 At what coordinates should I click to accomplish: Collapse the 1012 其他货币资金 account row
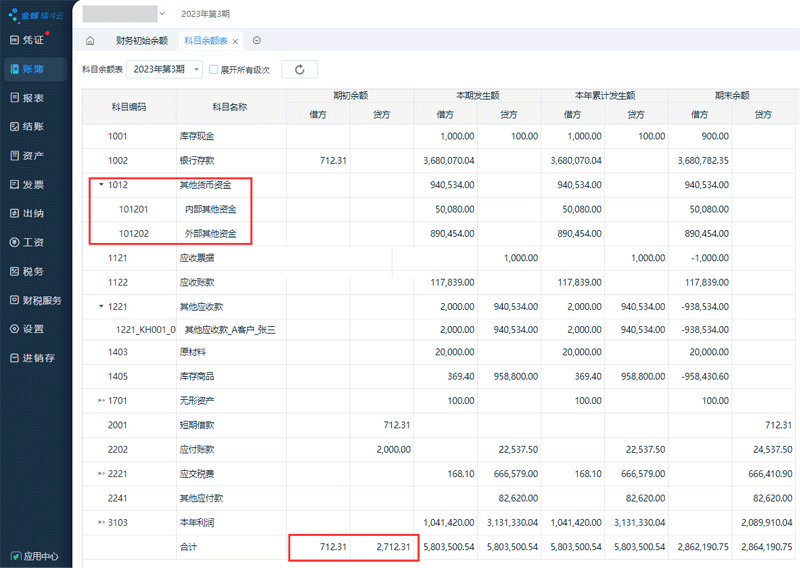point(101,185)
